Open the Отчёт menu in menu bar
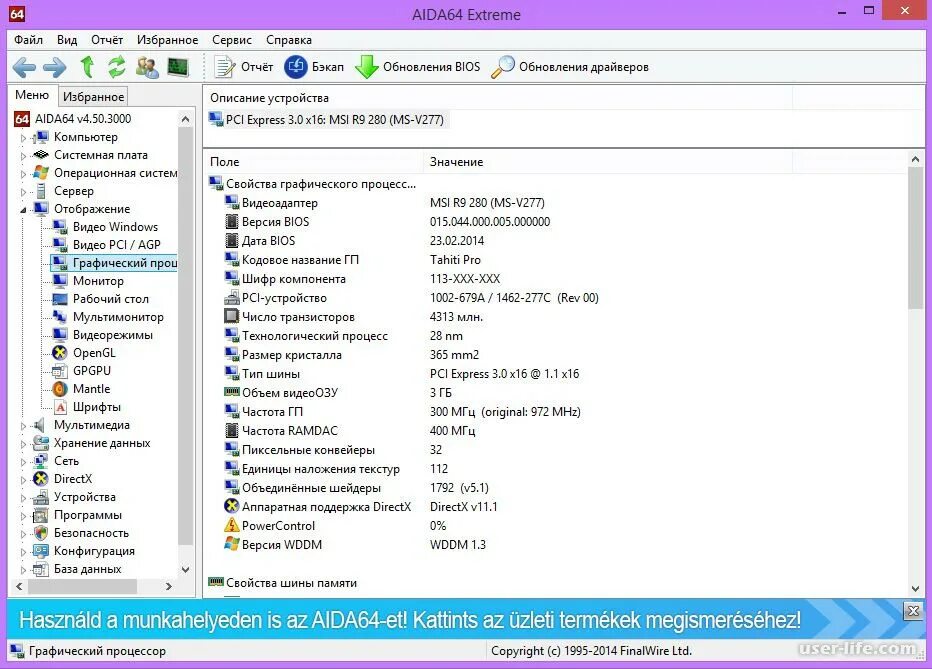932x669 pixels. point(107,40)
